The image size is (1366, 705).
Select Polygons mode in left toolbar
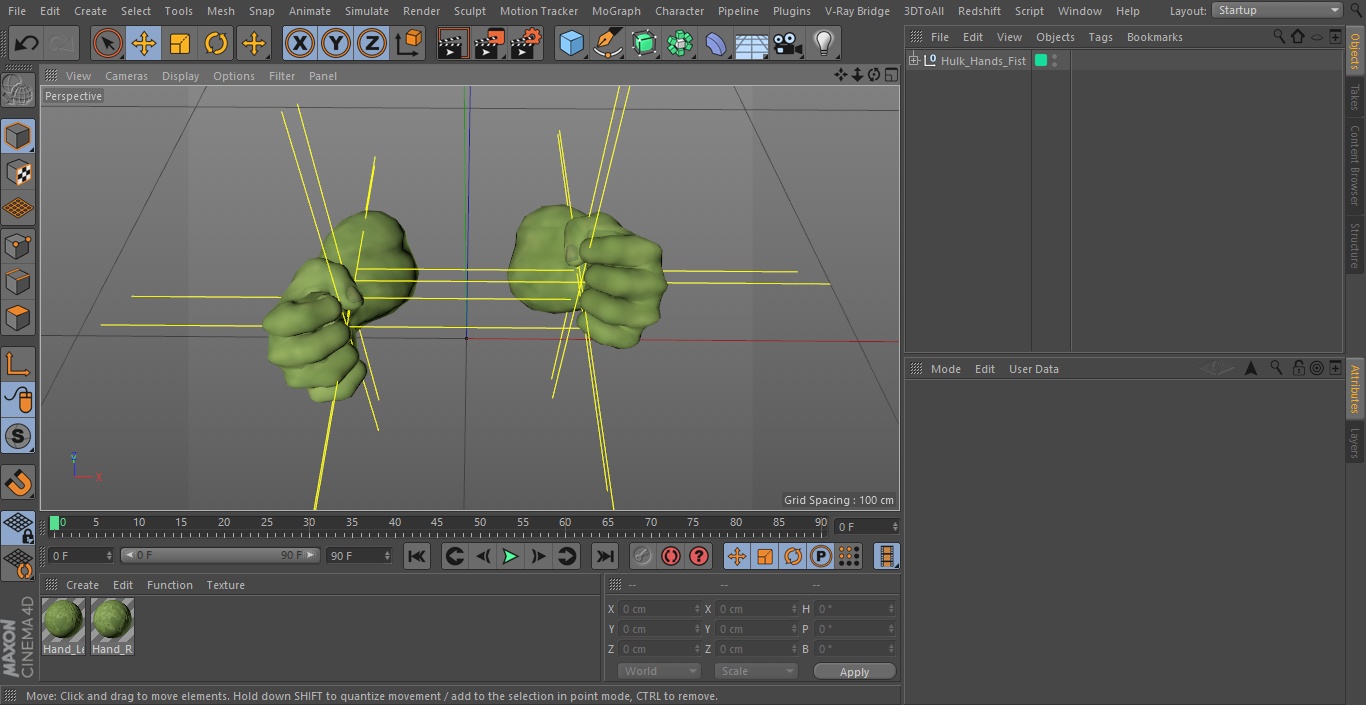click(18, 319)
